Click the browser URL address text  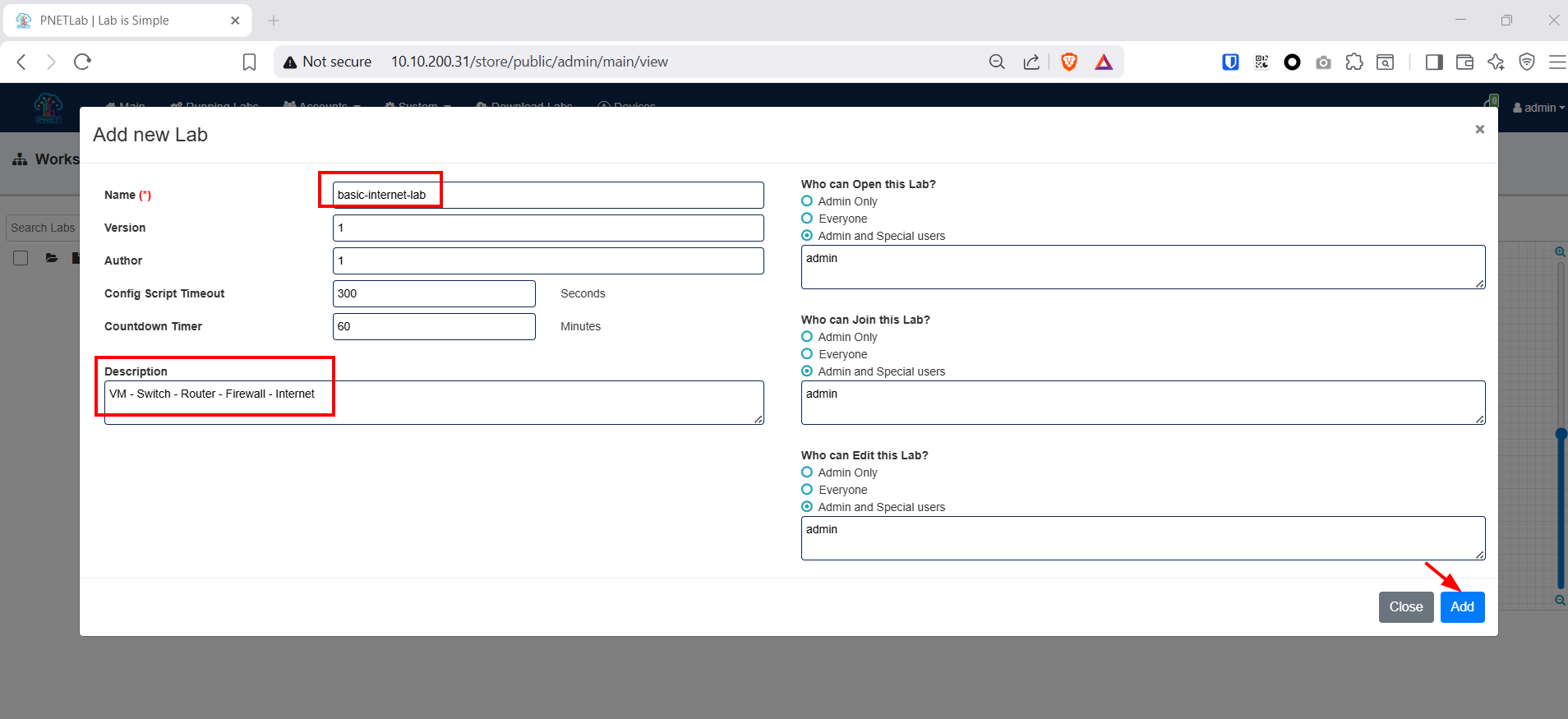point(529,62)
